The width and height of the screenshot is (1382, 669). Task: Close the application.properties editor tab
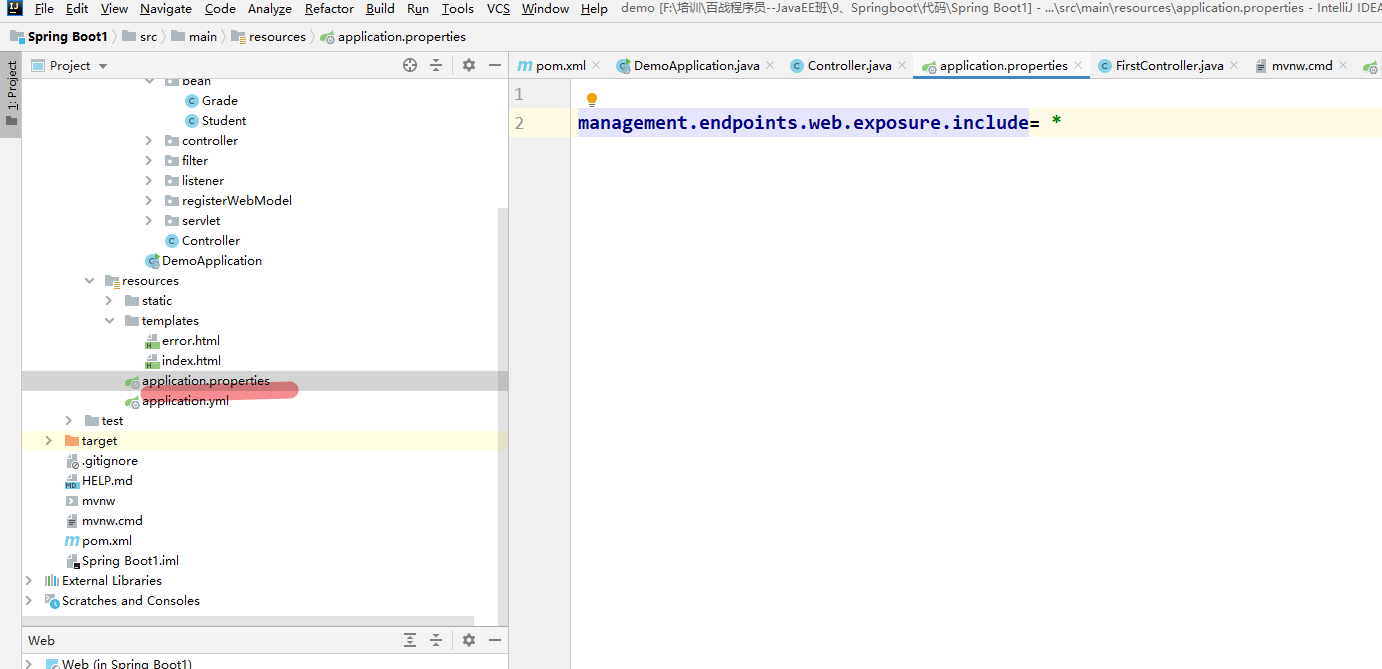click(1078, 65)
